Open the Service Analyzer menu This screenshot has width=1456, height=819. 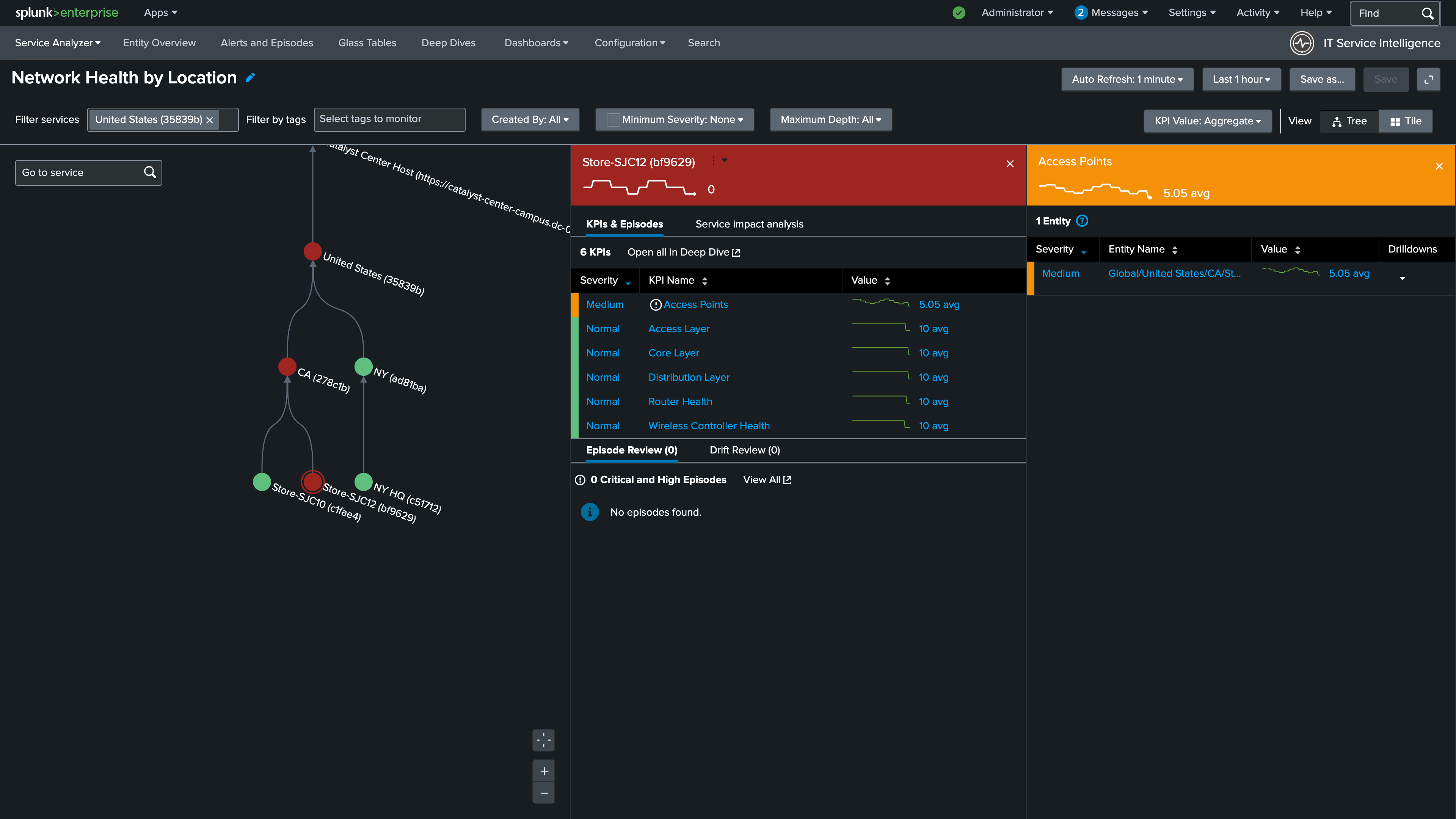click(x=58, y=43)
